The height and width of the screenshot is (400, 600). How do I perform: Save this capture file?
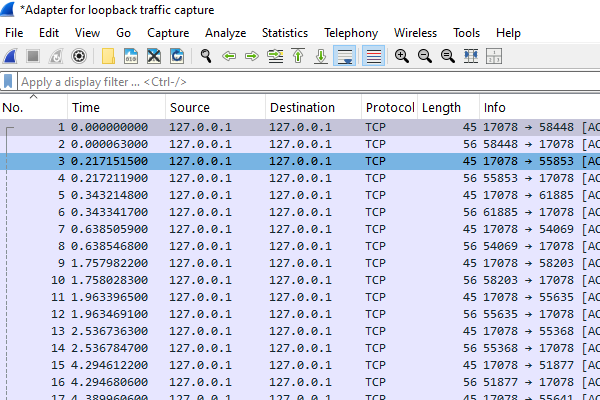coord(131,56)
